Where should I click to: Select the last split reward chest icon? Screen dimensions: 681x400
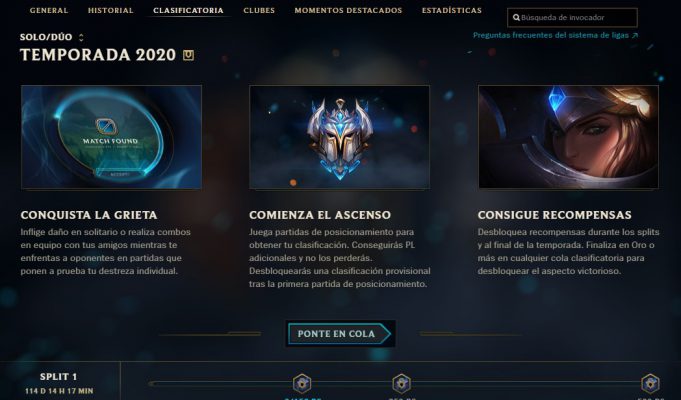point(650,383)
